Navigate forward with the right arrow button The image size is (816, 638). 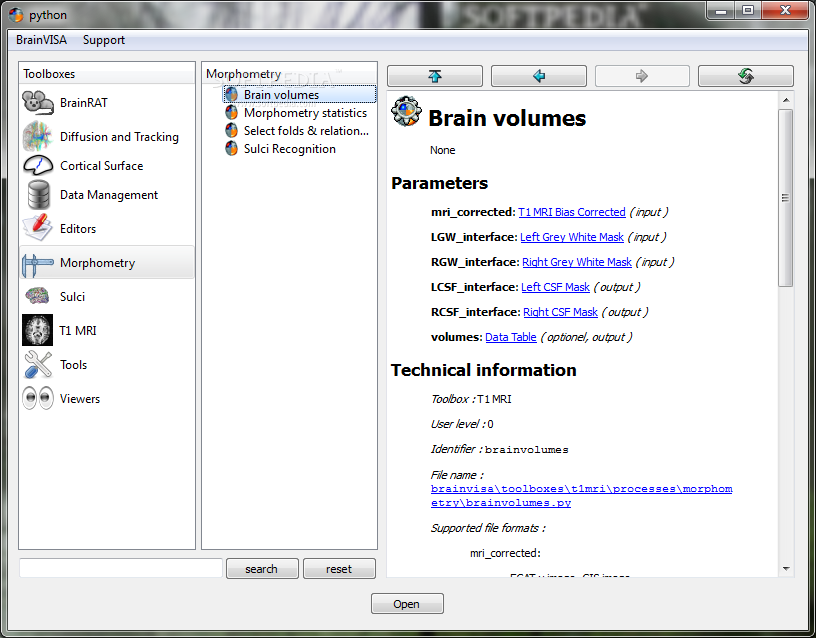[x=642, y=76]
